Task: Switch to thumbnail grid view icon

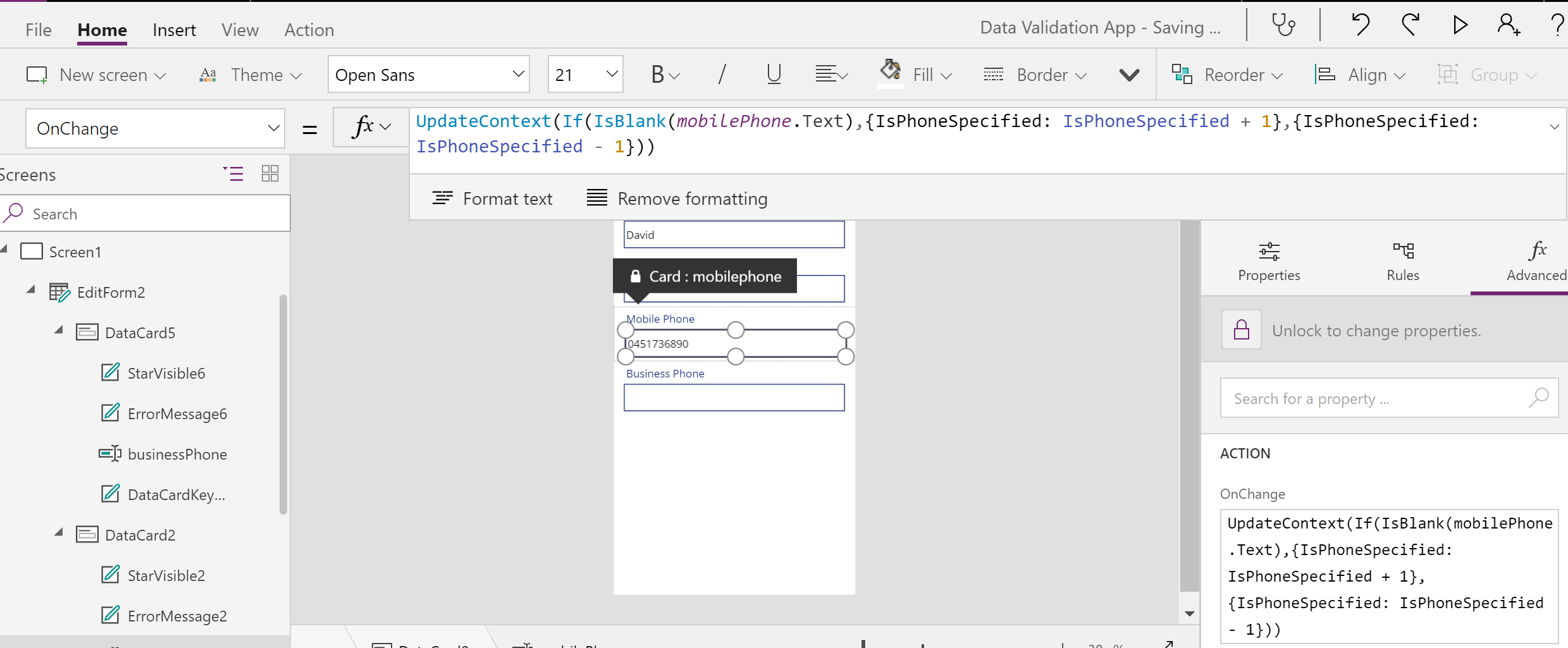Action: coord(270,174)
